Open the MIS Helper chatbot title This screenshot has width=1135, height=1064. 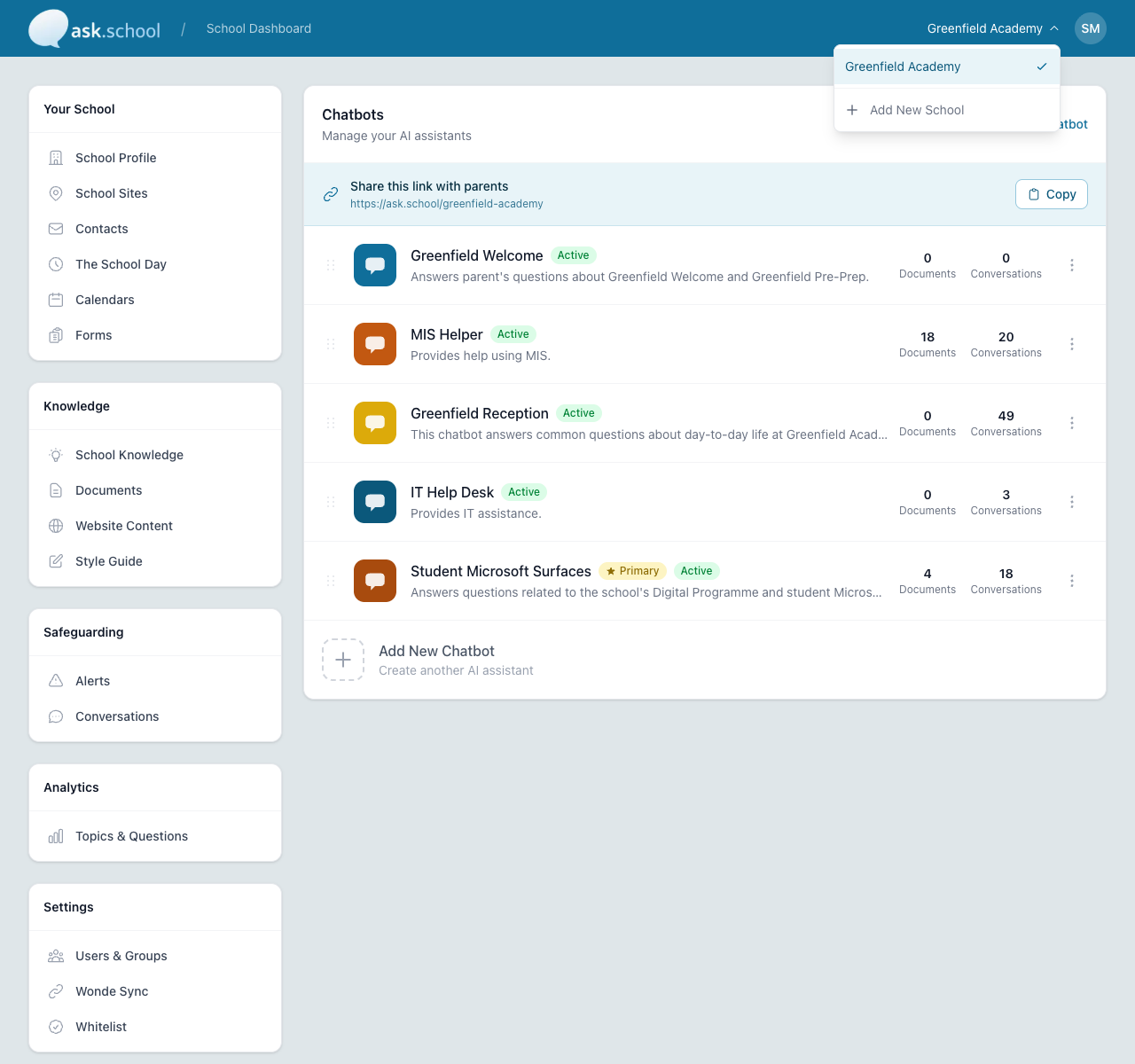click(x=447, y=334)
